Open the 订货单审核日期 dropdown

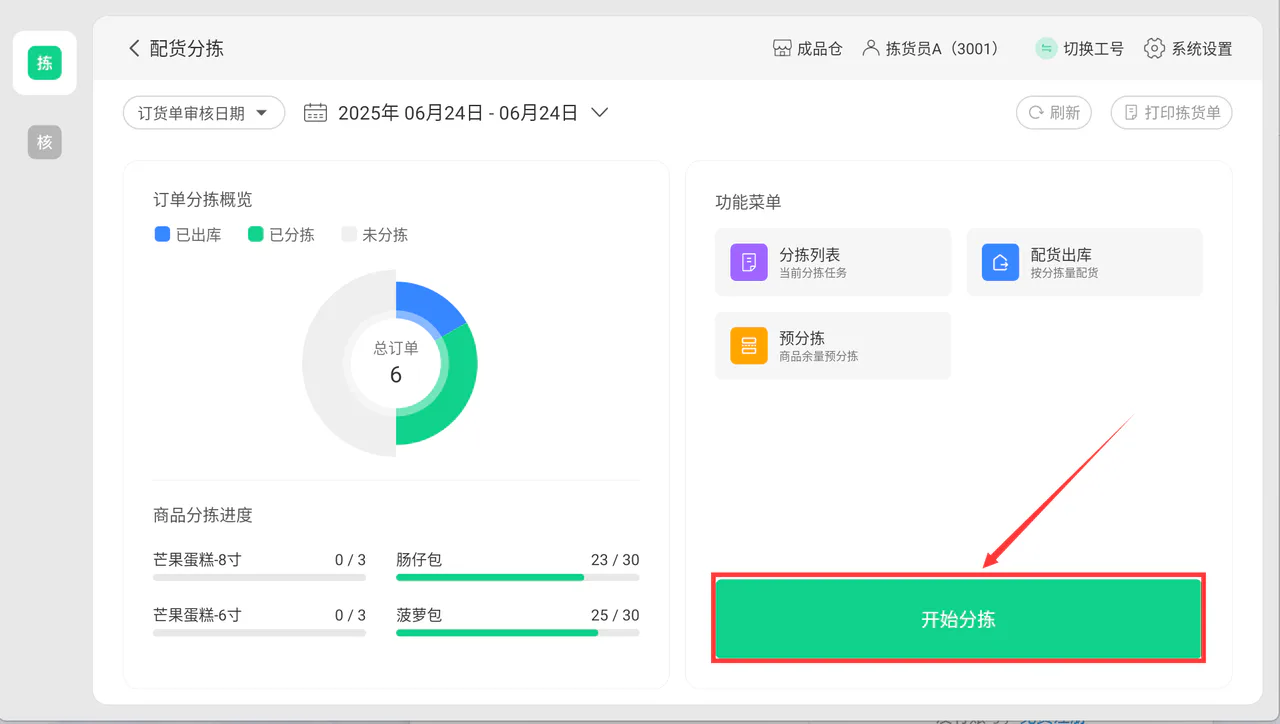tap(204, 113)
